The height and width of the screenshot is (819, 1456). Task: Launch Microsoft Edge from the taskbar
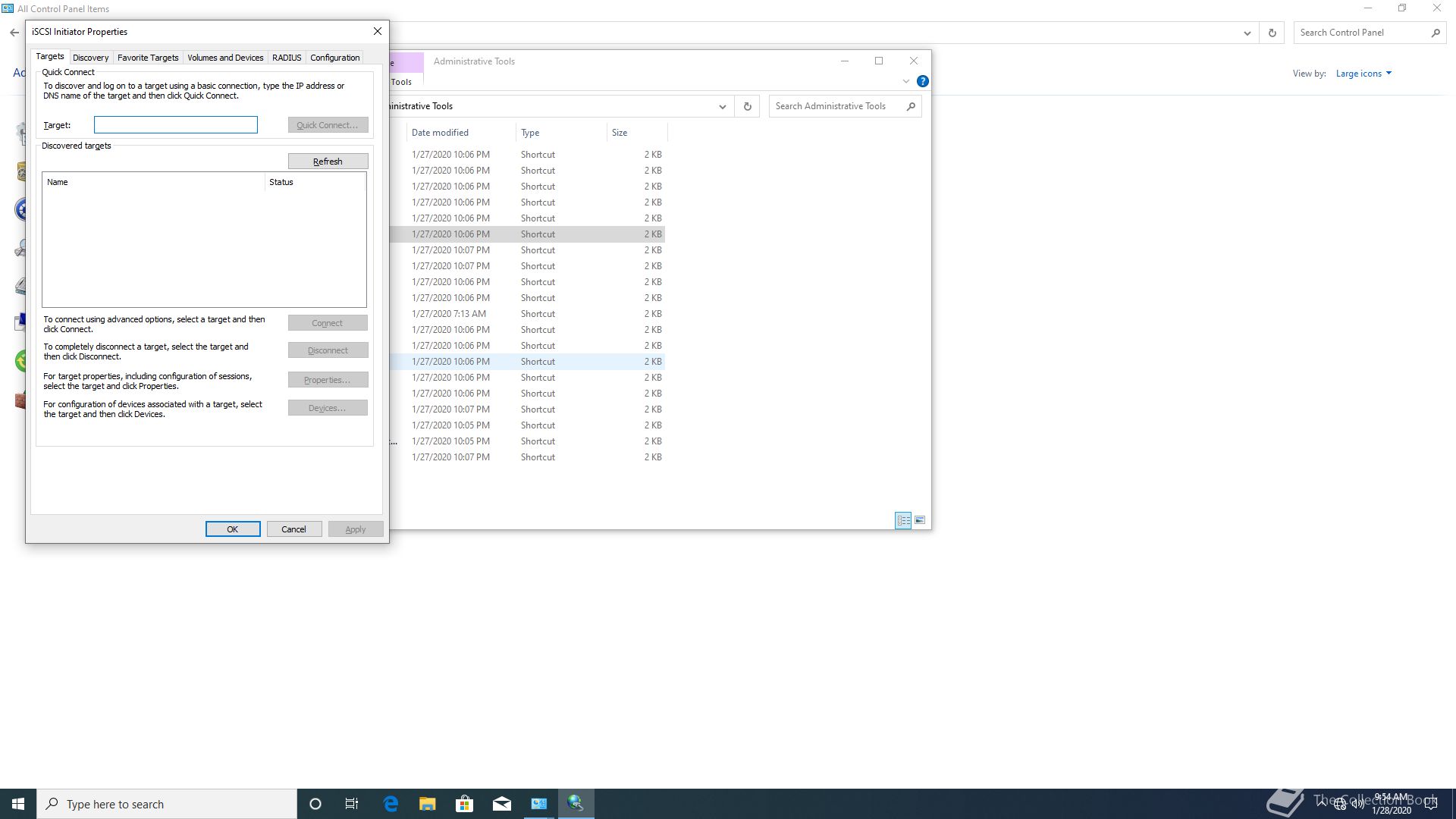[x=391, y=804]
